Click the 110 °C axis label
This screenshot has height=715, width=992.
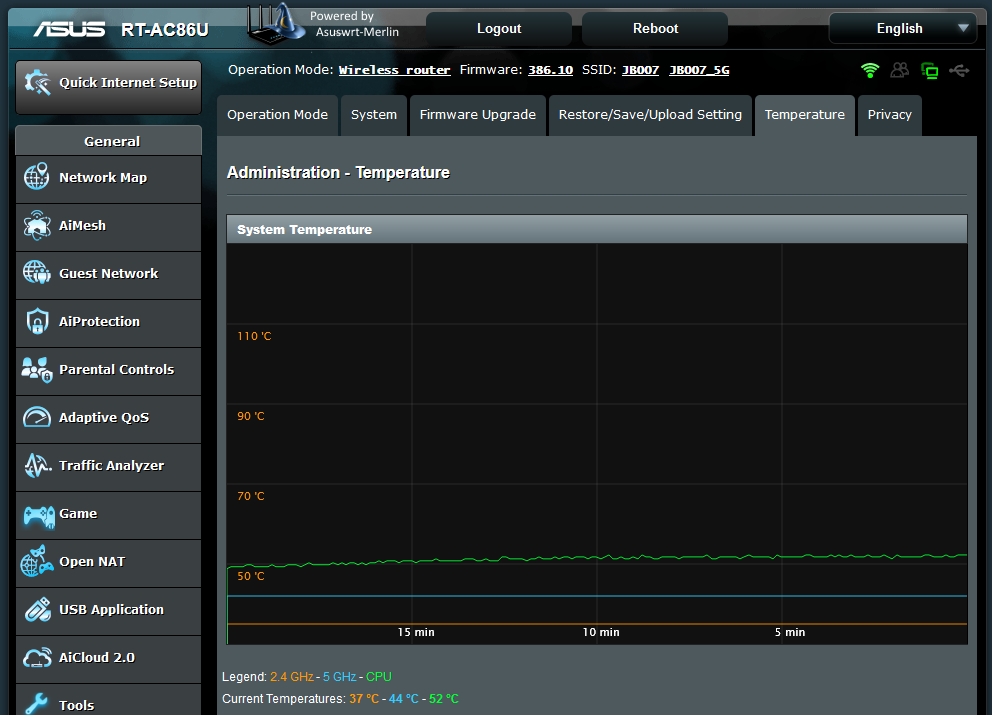click(x=254, y=336)
